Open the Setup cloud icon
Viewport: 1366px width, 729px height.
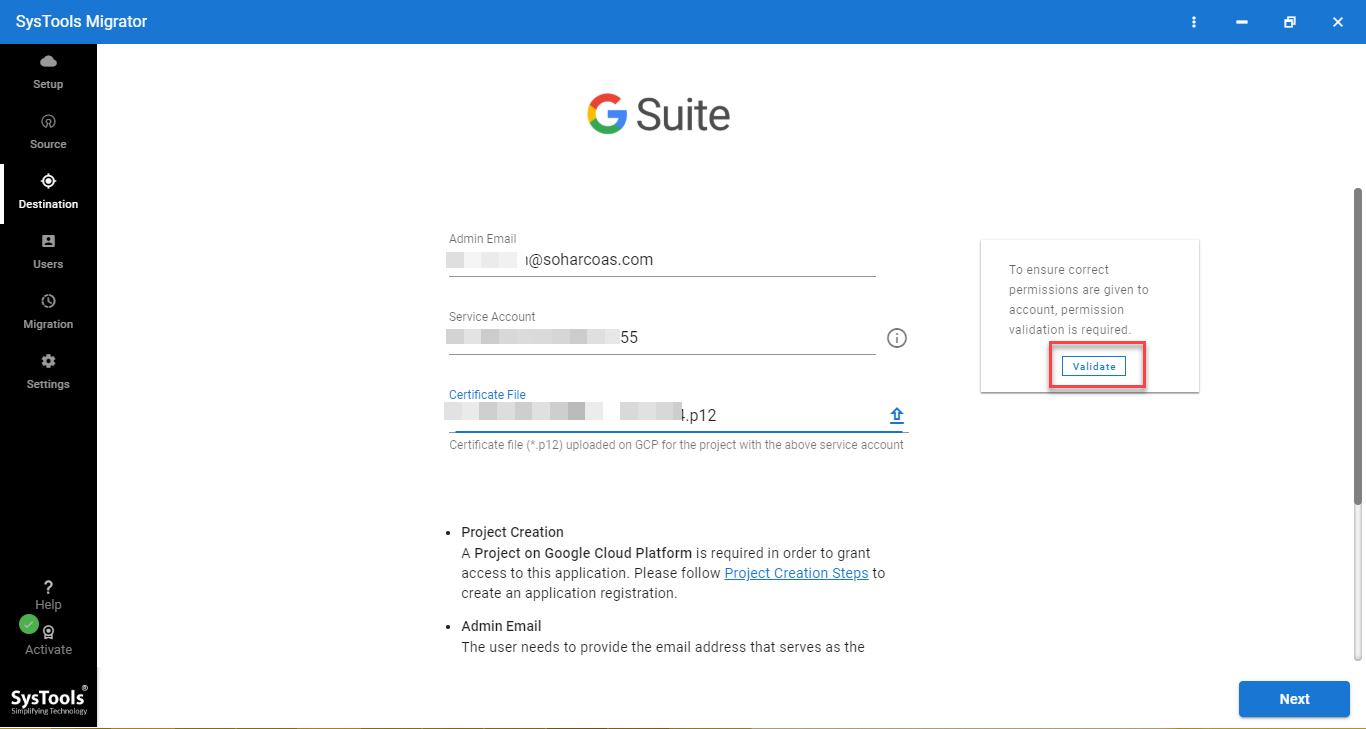point(48,62)
